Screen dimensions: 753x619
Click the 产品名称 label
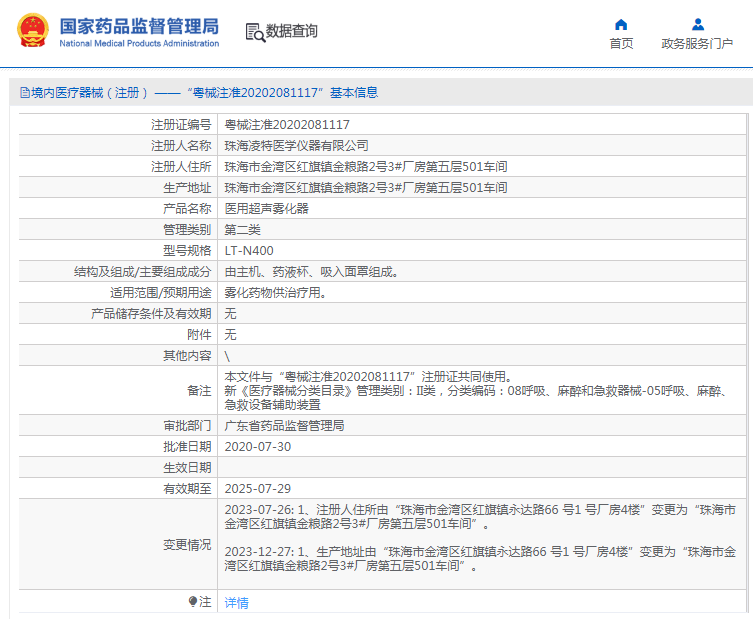click(x=187, y=208)
